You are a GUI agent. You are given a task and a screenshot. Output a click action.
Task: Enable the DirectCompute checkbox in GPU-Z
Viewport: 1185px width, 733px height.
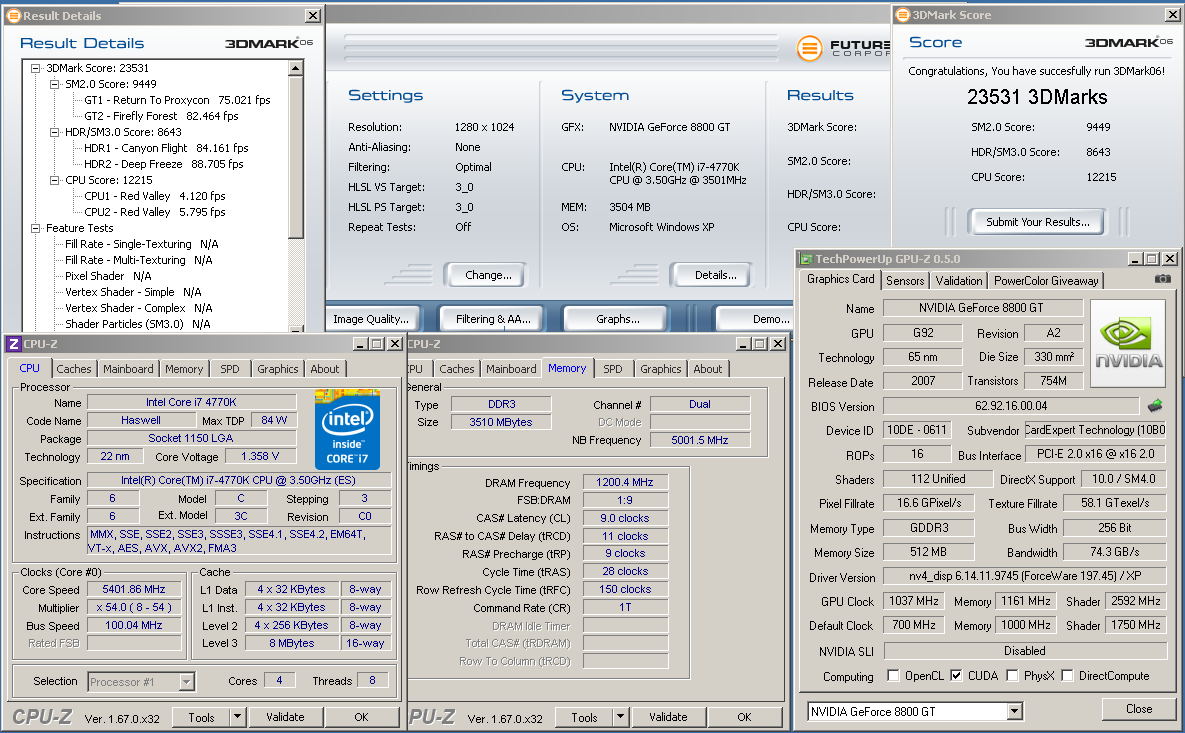point(1067,675)
